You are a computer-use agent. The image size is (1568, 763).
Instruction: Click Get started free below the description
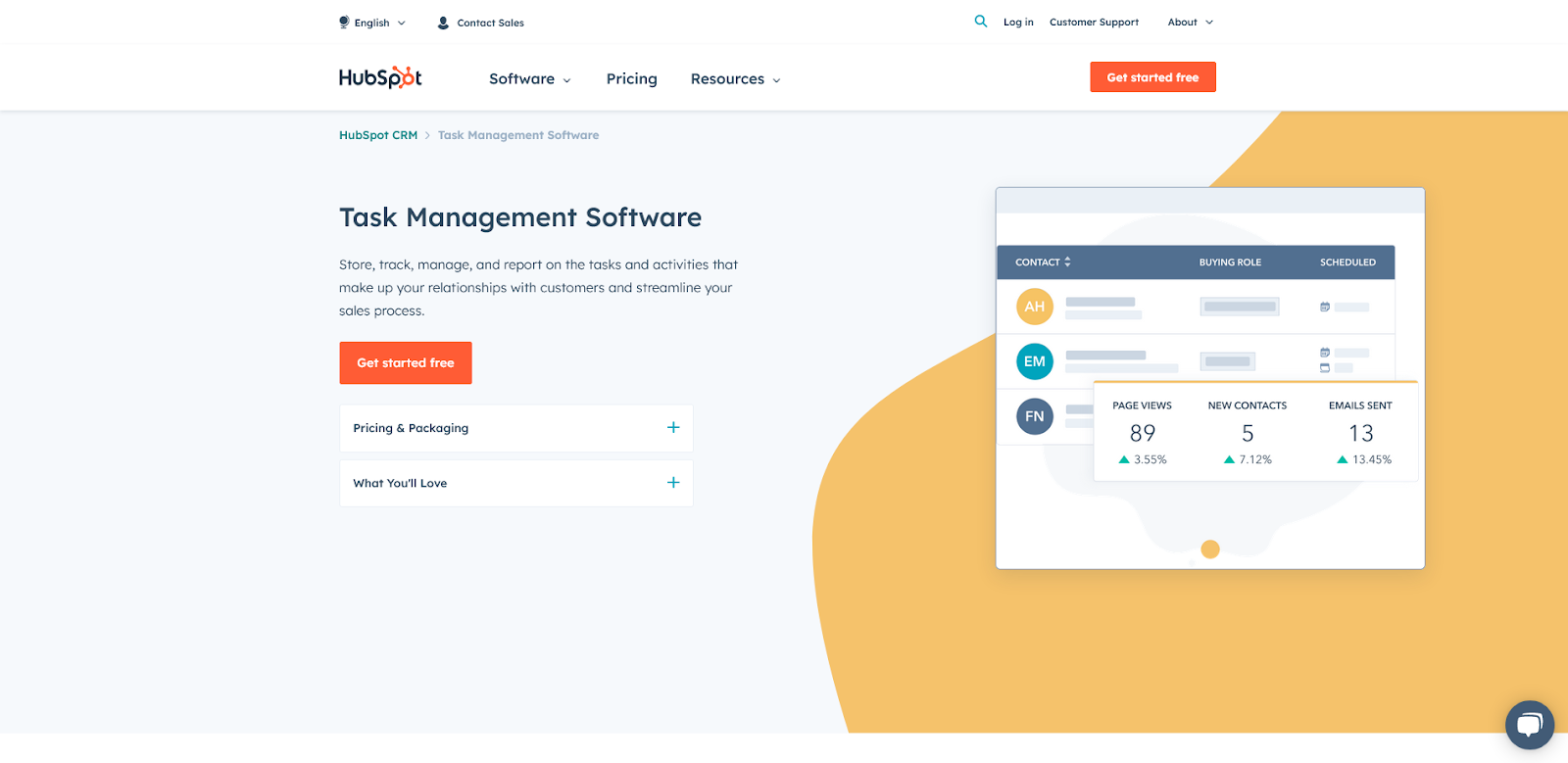406,363
